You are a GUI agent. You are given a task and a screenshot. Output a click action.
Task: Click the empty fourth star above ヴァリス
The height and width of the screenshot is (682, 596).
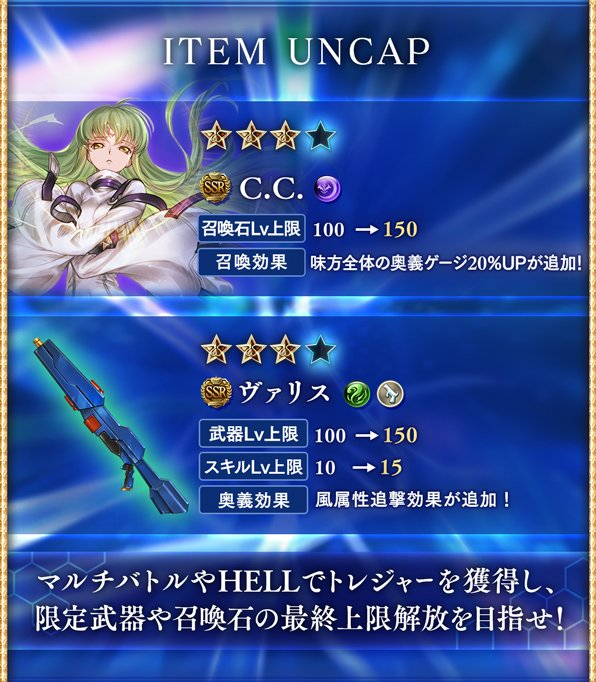tap(321, 349)
